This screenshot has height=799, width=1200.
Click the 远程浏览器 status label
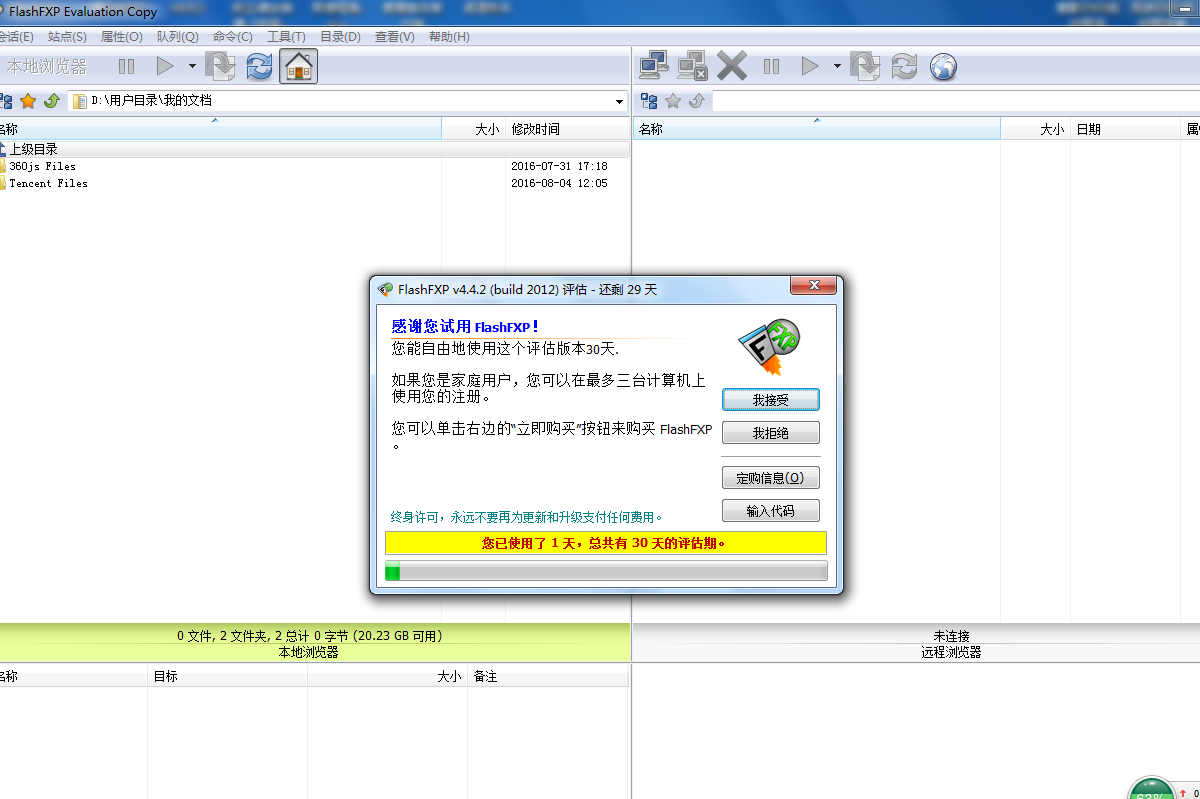tap(951, 652)
